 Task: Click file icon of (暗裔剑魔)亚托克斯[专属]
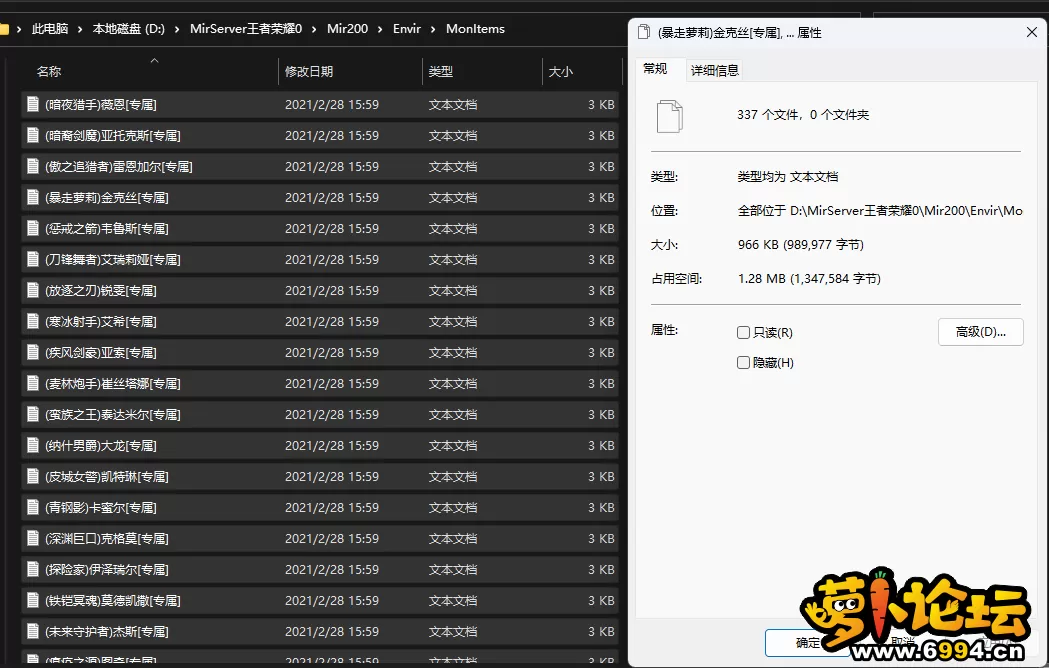[32, 135]
